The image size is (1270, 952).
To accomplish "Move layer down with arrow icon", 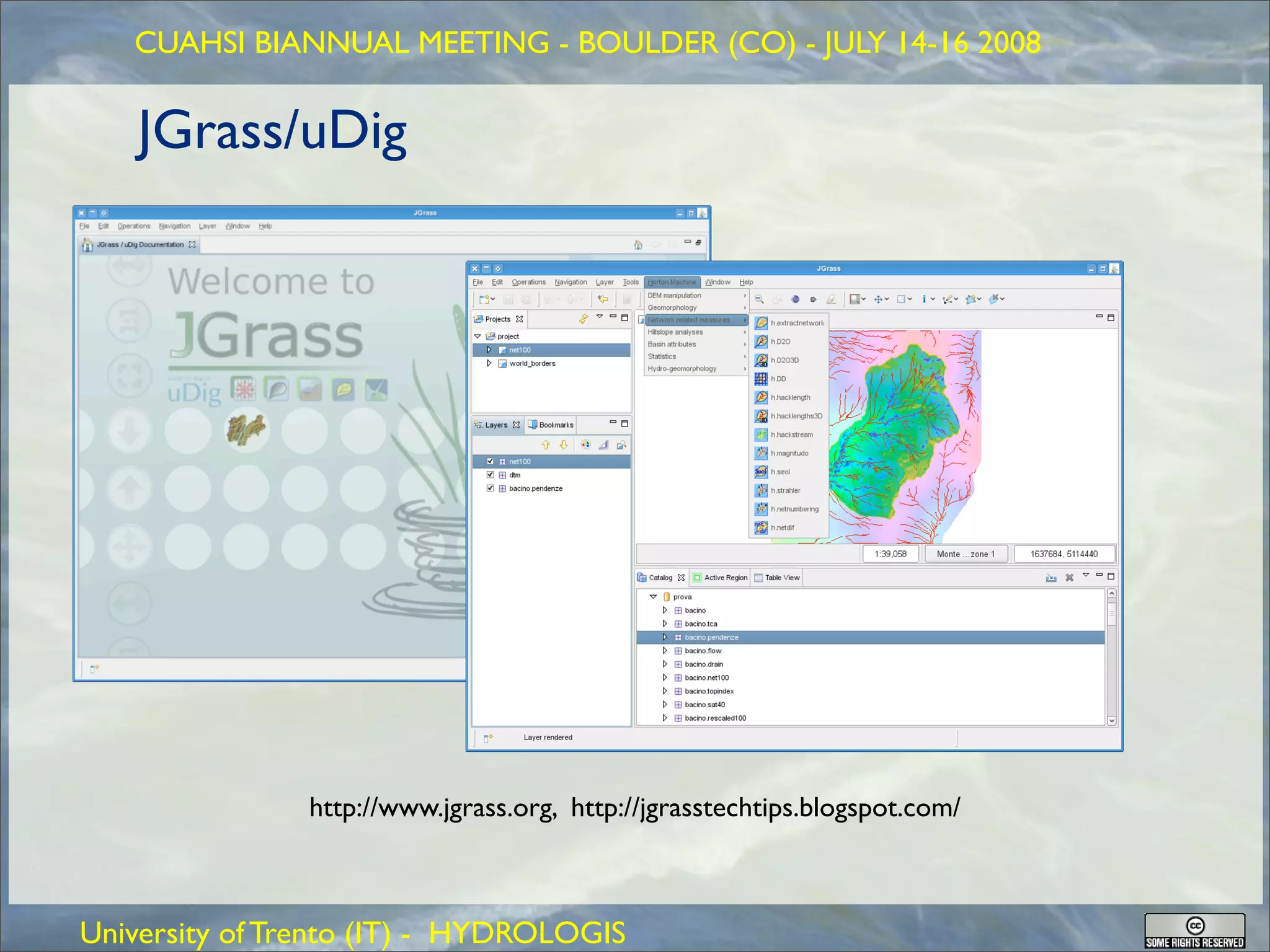I will click(563, 445).
